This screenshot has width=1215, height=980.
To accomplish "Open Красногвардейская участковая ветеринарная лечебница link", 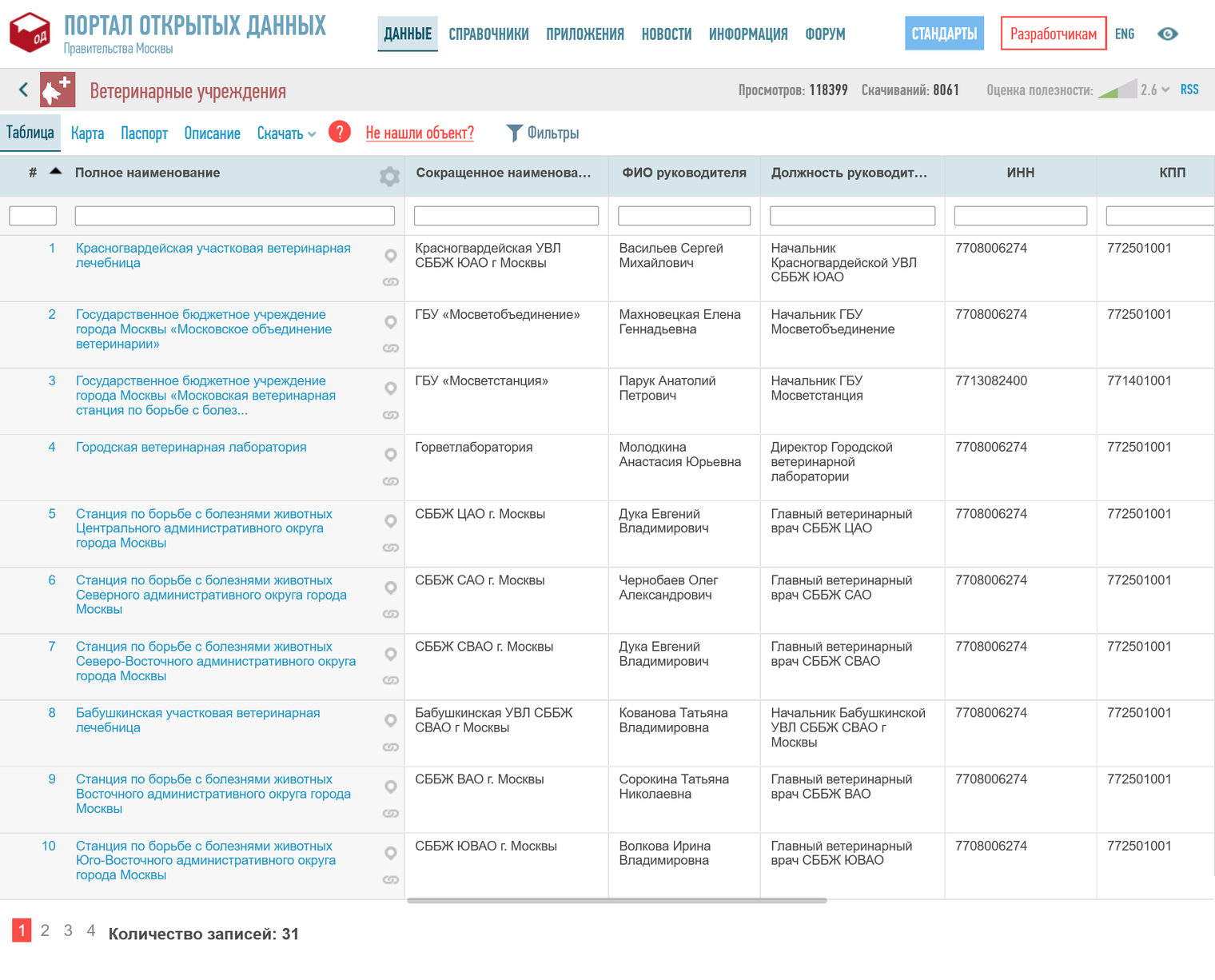I will tap(213, 255).
